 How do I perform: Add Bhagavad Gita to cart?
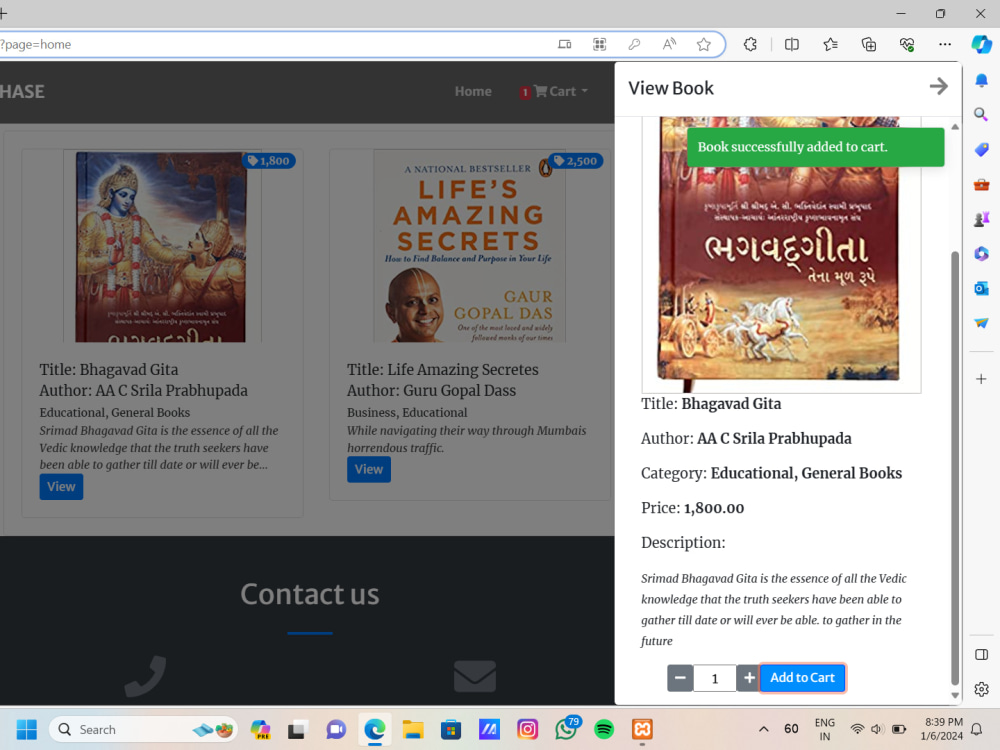click(802, 678)
